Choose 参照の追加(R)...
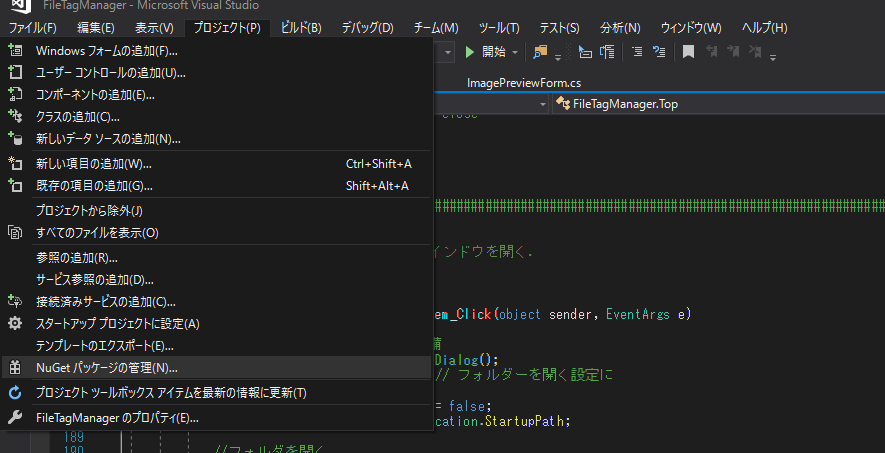The image size is (885, 453). 217,258
